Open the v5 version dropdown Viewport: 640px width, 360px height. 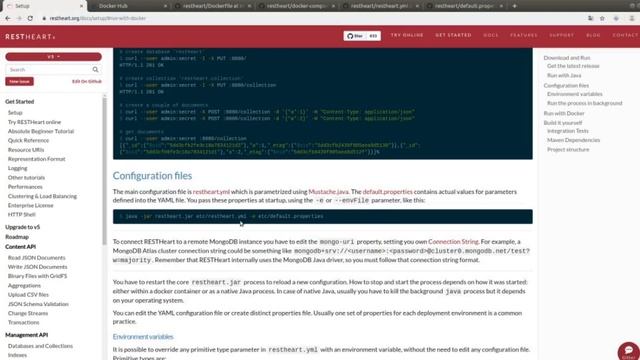pyautogui.click(x=53, y=57)
